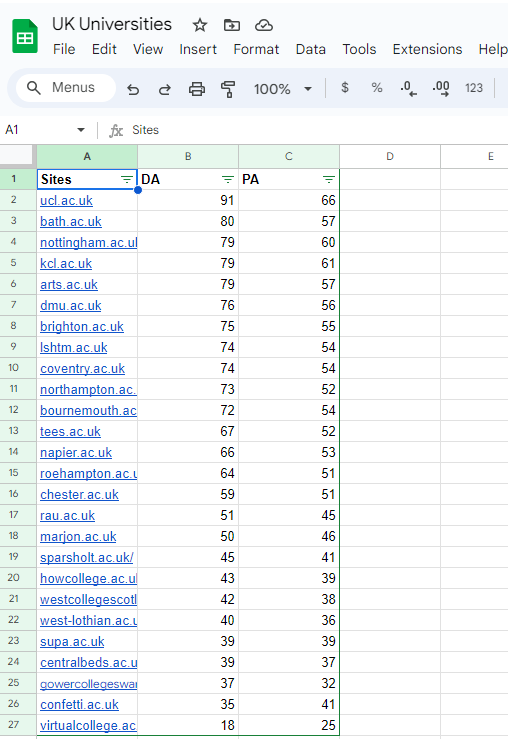
Task: Click the move to folder icon
Action: coord(231,25)
